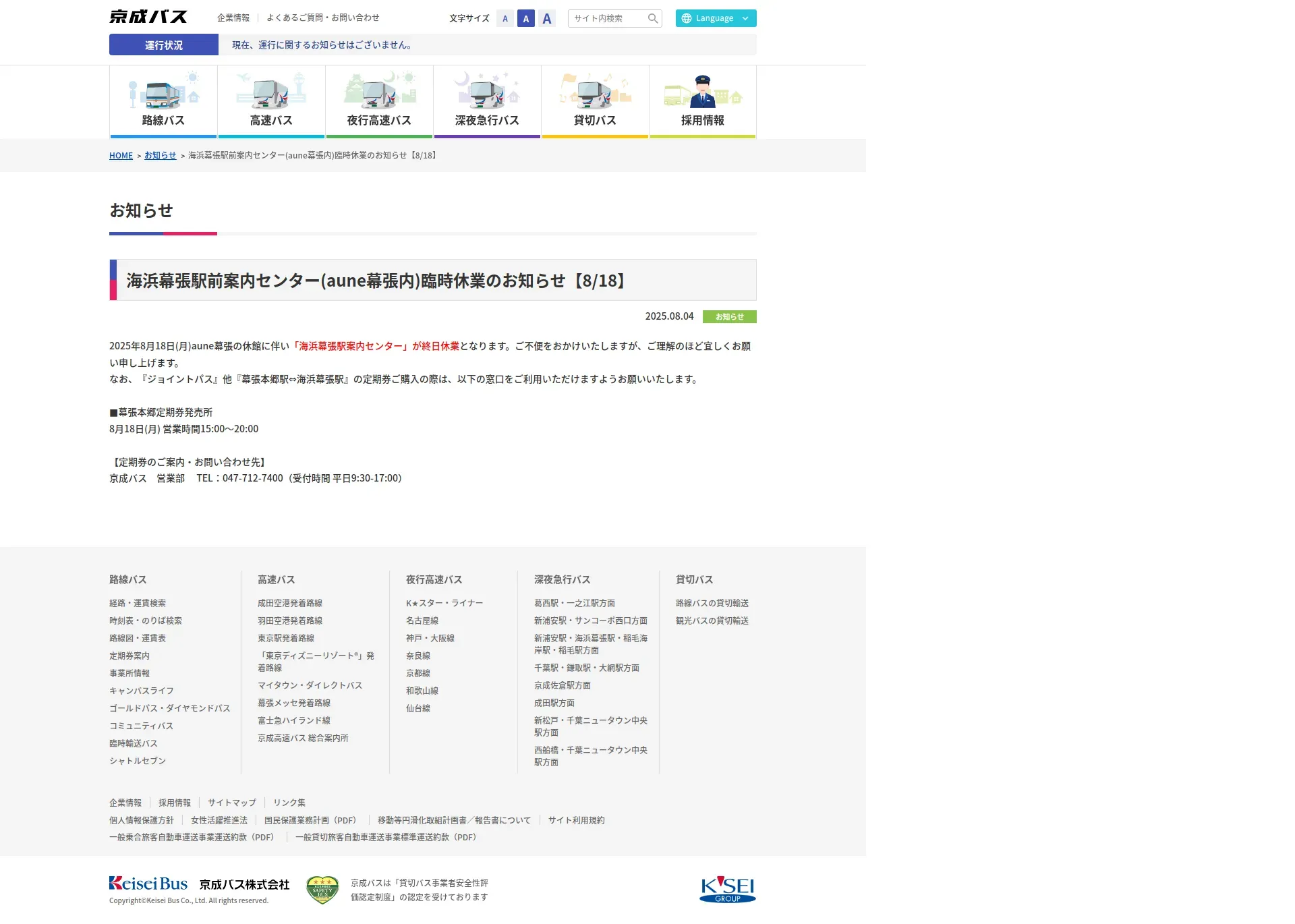This screenshot has width=1295, height=924.
Task: Open the 貸切バス charter bus tile
Action: 595,101
